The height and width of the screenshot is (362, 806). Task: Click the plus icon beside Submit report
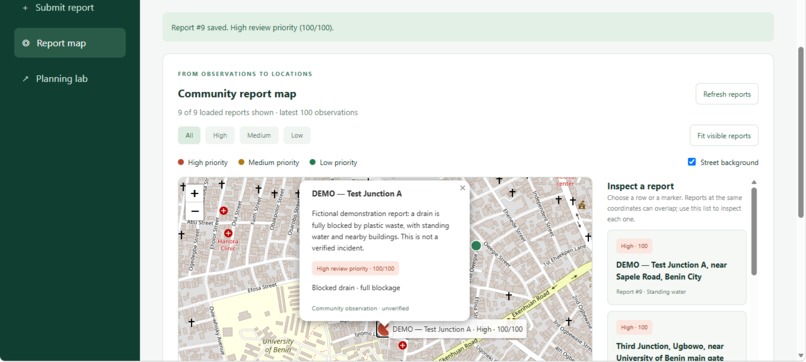[x=25, y=8]
